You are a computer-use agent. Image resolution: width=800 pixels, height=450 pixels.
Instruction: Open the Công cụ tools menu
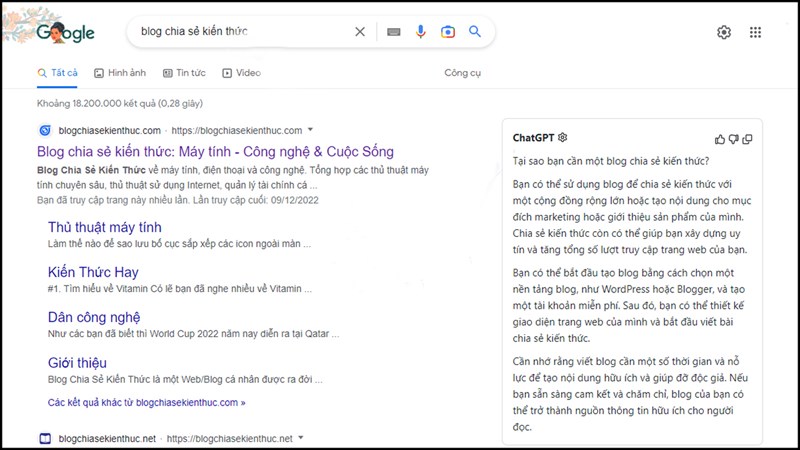pos(462,73)
